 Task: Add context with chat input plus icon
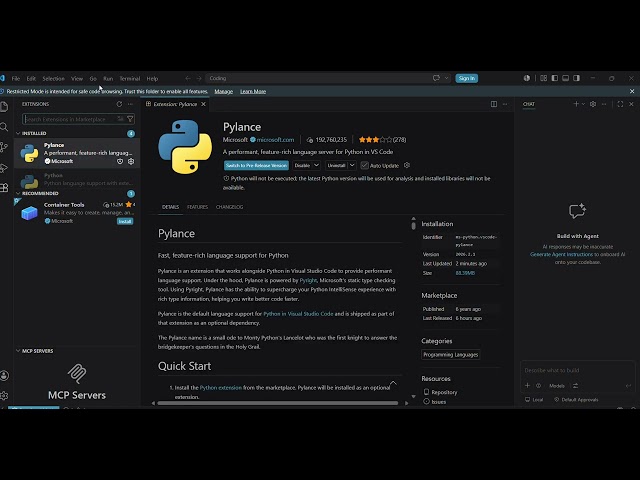[x=527, y=385]
